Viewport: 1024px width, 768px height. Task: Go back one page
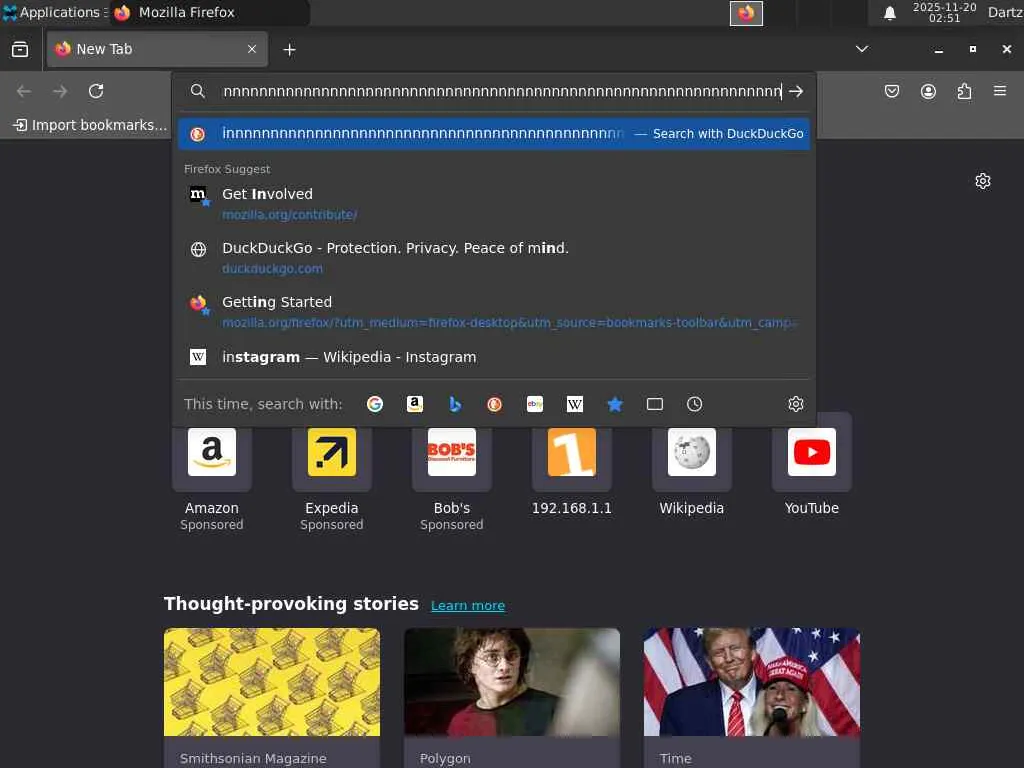[24, 91]
